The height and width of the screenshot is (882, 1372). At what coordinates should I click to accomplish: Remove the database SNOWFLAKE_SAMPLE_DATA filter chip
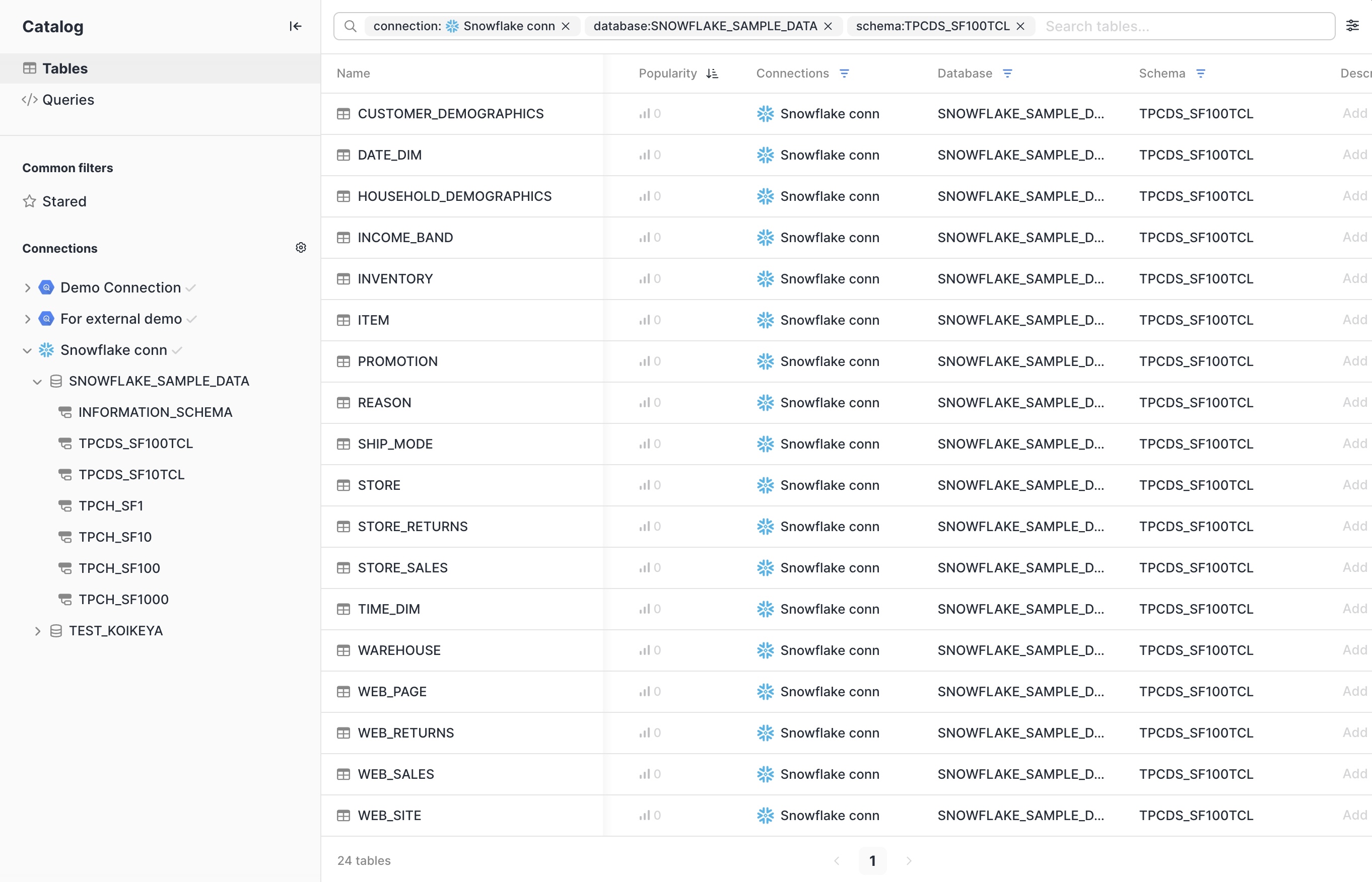coord(828,26)
